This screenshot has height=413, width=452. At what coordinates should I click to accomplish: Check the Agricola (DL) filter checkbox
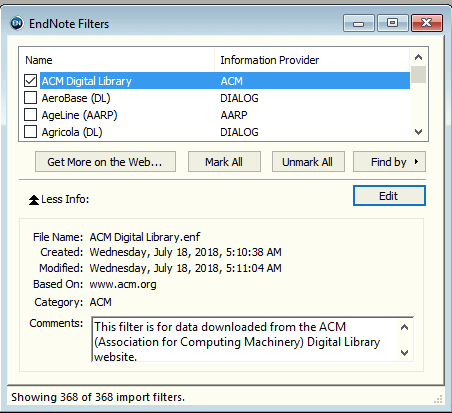(30, 132)
